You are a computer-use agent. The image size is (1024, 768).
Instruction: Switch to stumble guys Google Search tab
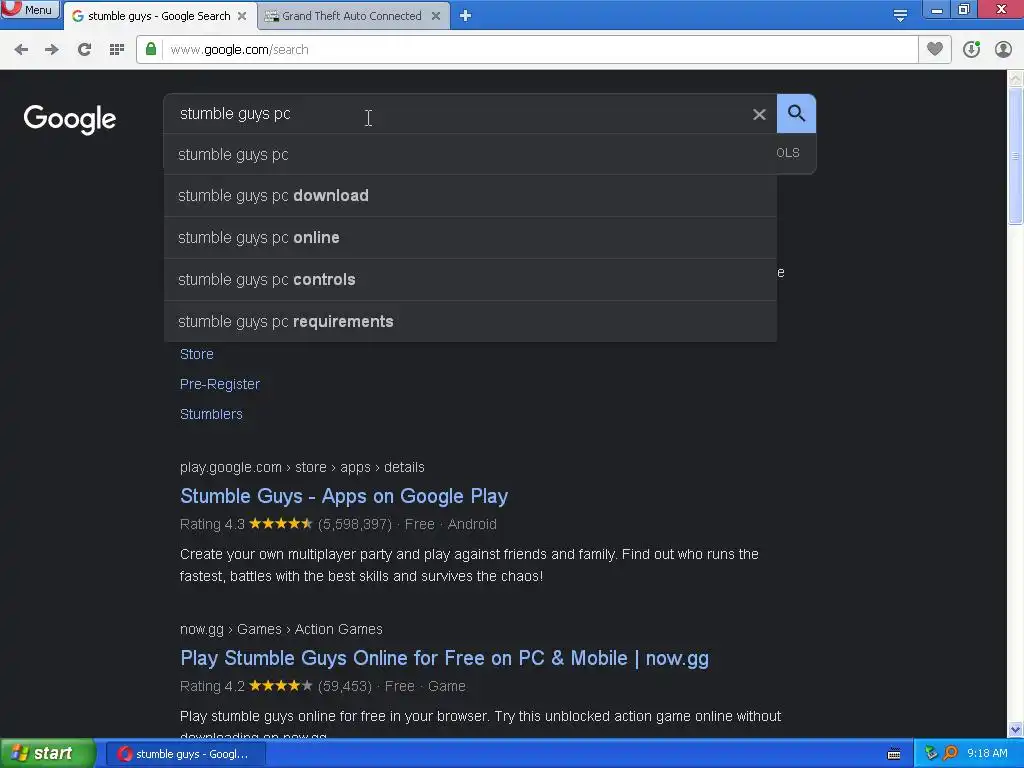click(x=159, y=16)
